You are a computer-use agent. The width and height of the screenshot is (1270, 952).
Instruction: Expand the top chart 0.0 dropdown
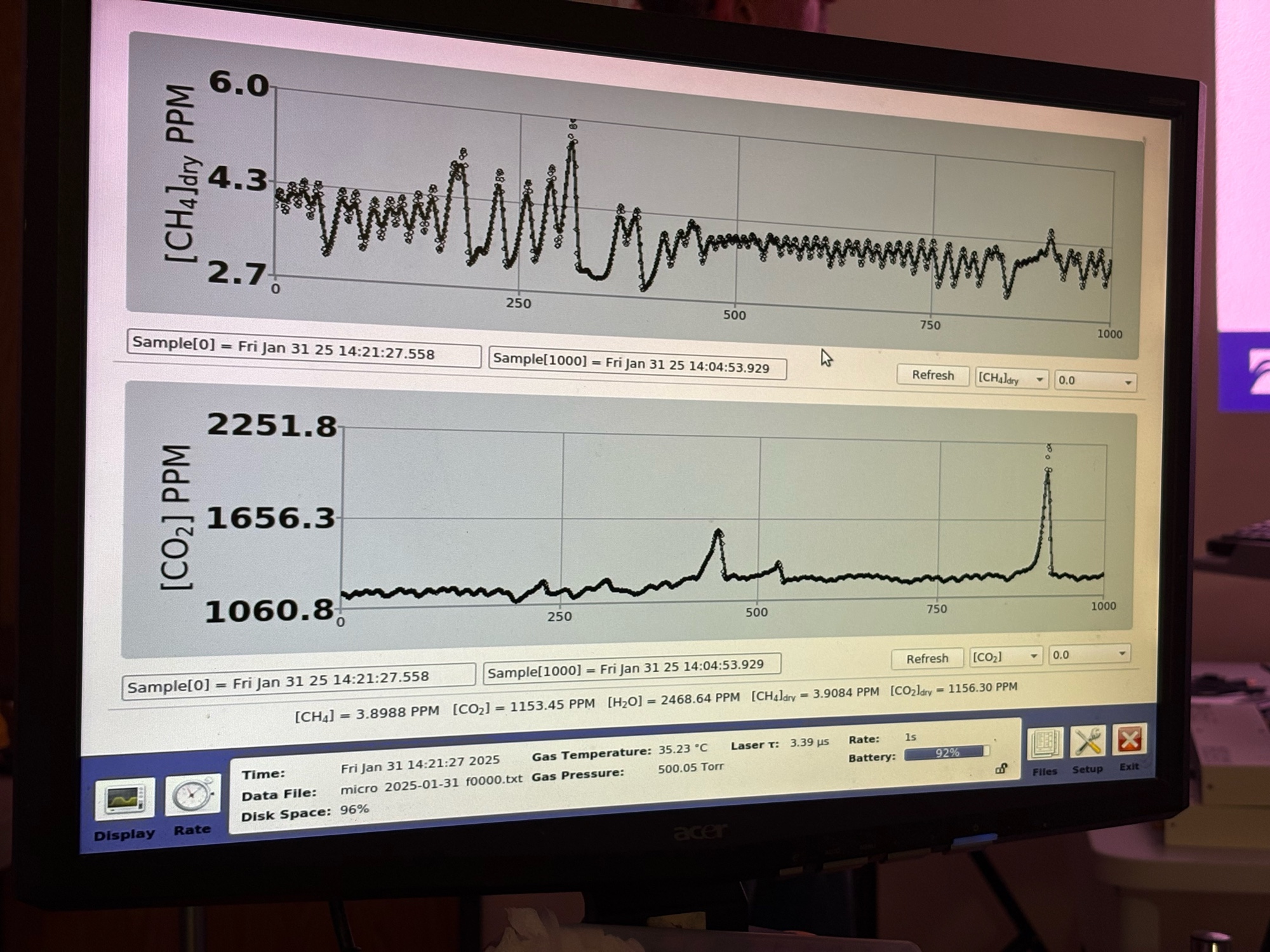coord(1095,381)
